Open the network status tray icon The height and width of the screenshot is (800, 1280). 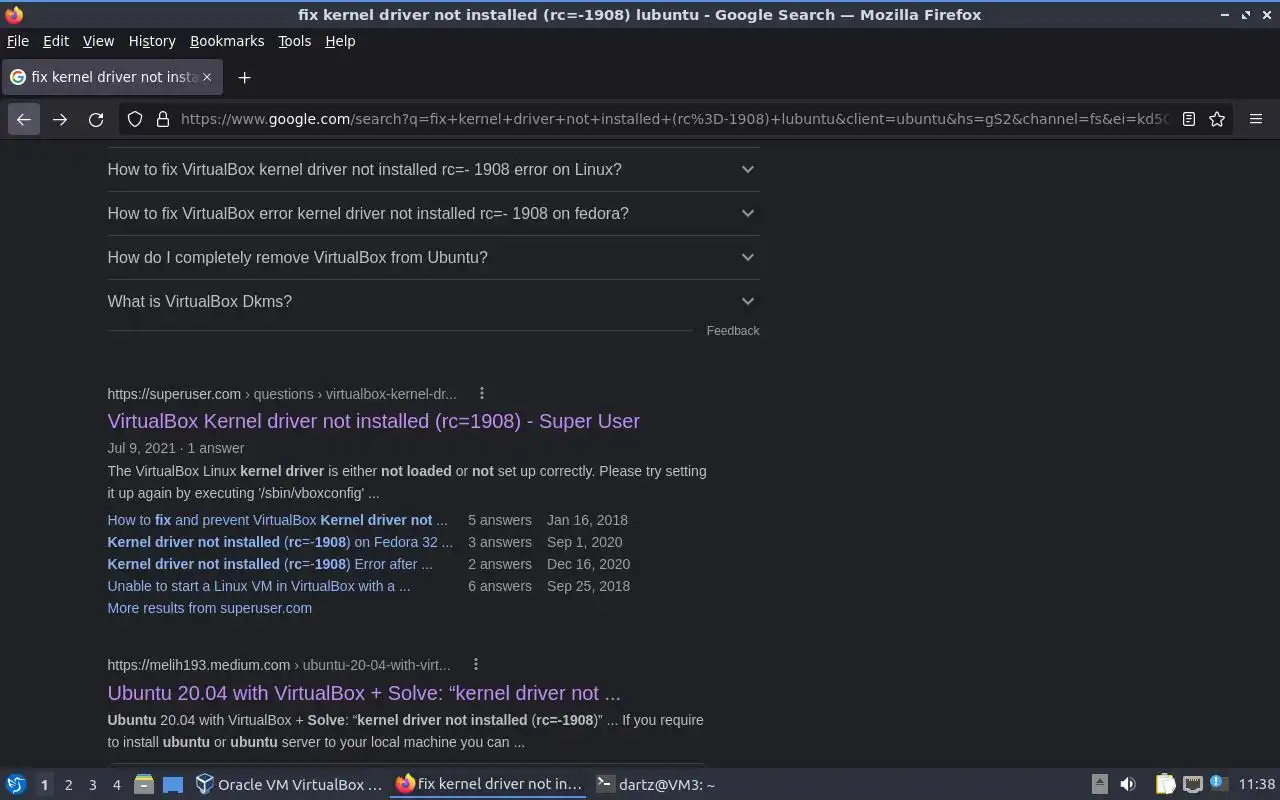point(1192,785)
